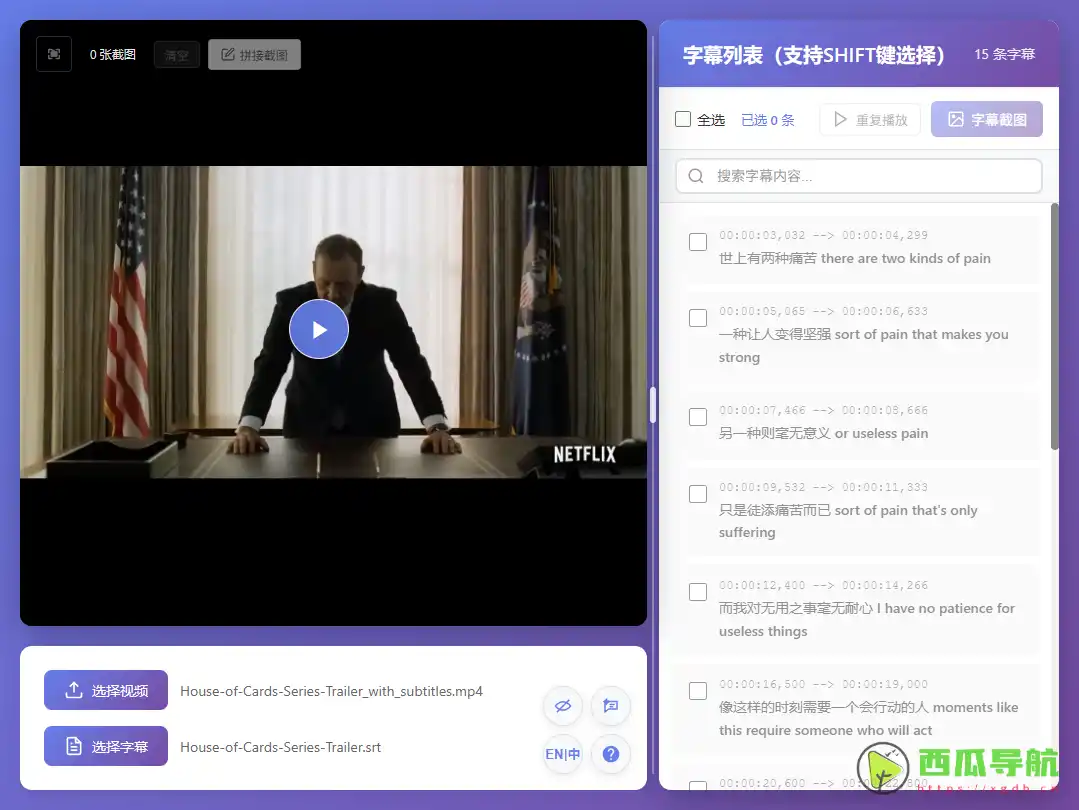
Task: Click 清空 to clear captured screenshots
Action: 176,54
